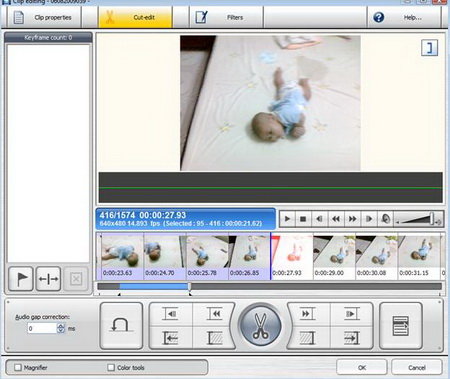Step back one frame
Viewport: 450px width, 379px height.
tap(319, 219)
